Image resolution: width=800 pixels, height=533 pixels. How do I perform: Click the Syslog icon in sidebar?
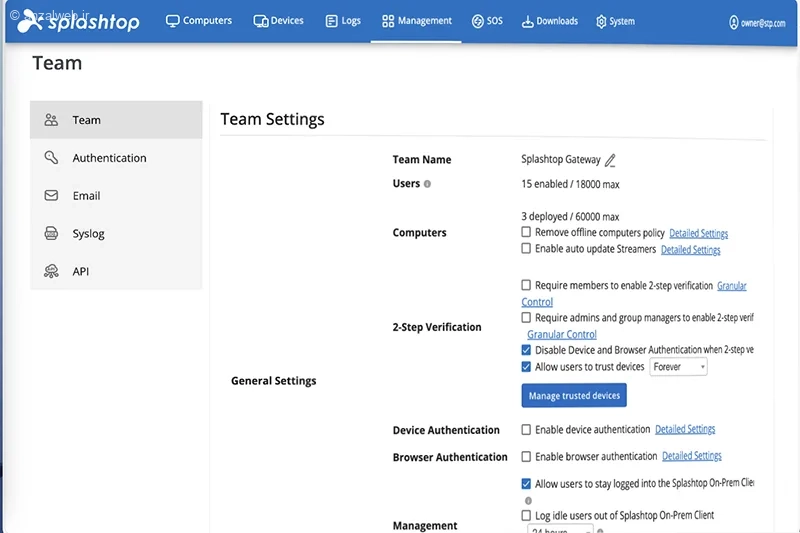(x=51, y=233)
